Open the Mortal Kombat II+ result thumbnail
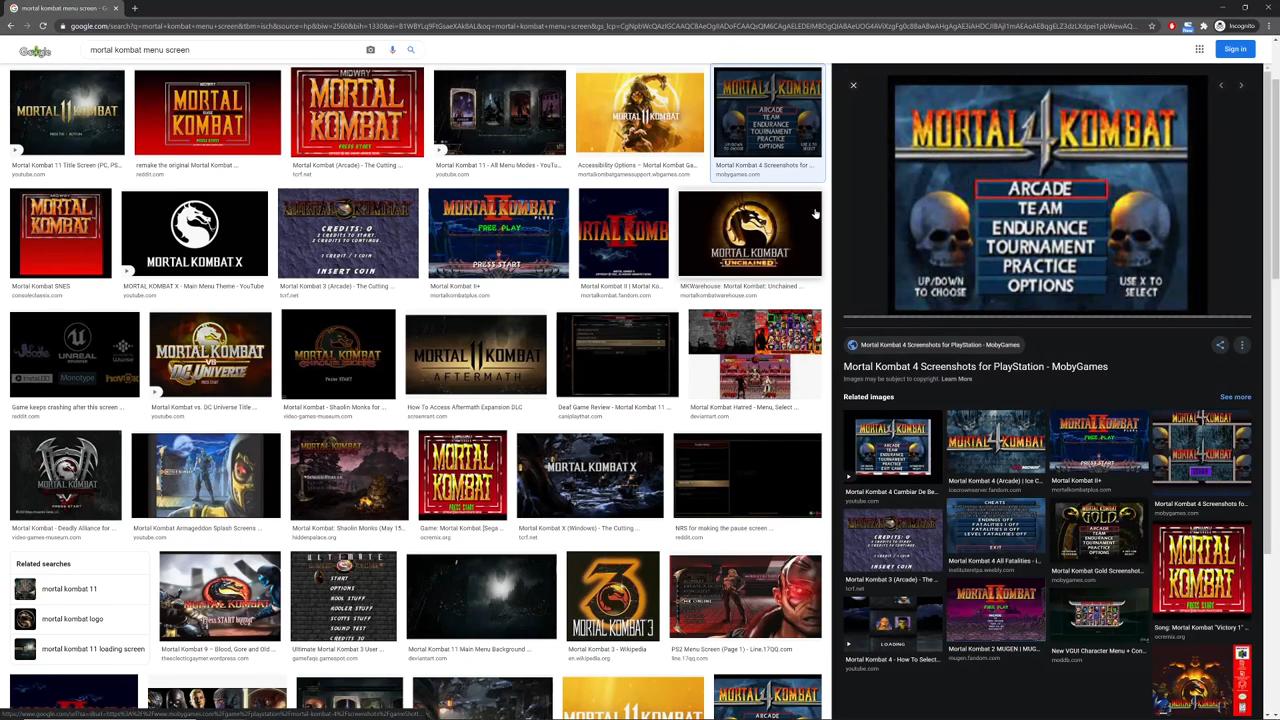The width and height of the screenshot is (1280, 720). (498, 233)
